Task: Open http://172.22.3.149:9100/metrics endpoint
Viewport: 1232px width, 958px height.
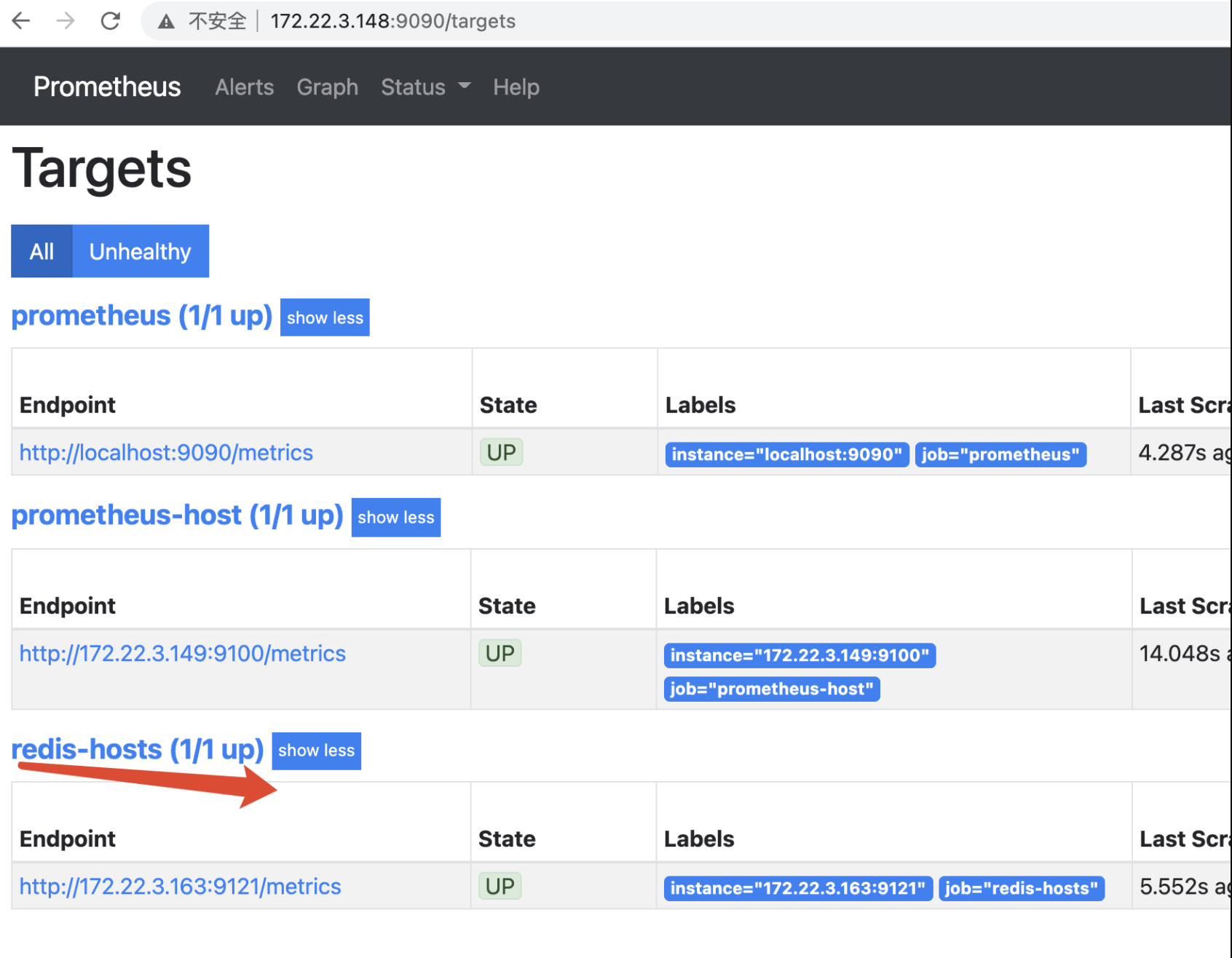Action: coord(182,654)
